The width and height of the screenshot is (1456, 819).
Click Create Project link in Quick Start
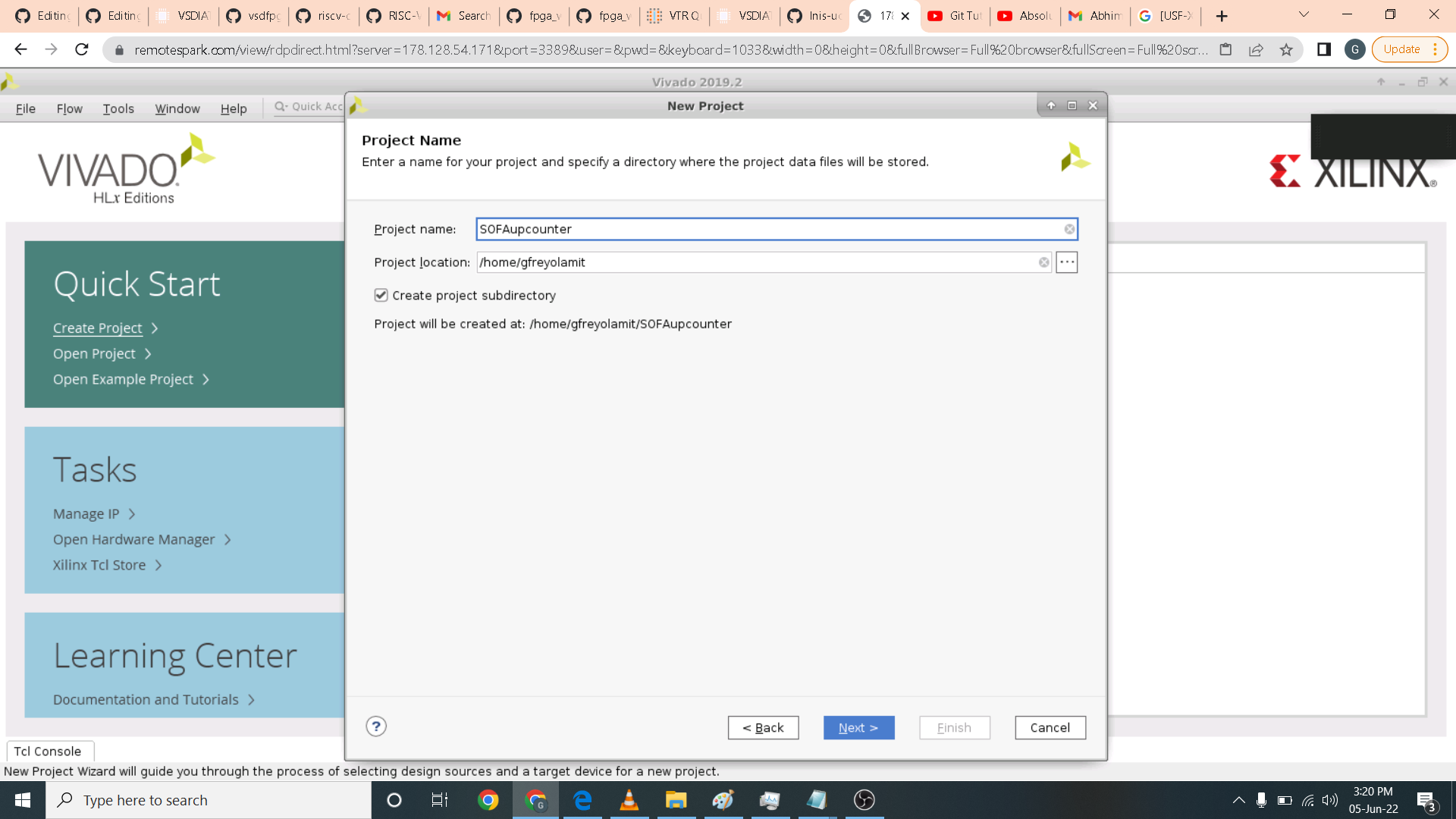[x=98, y=328]
